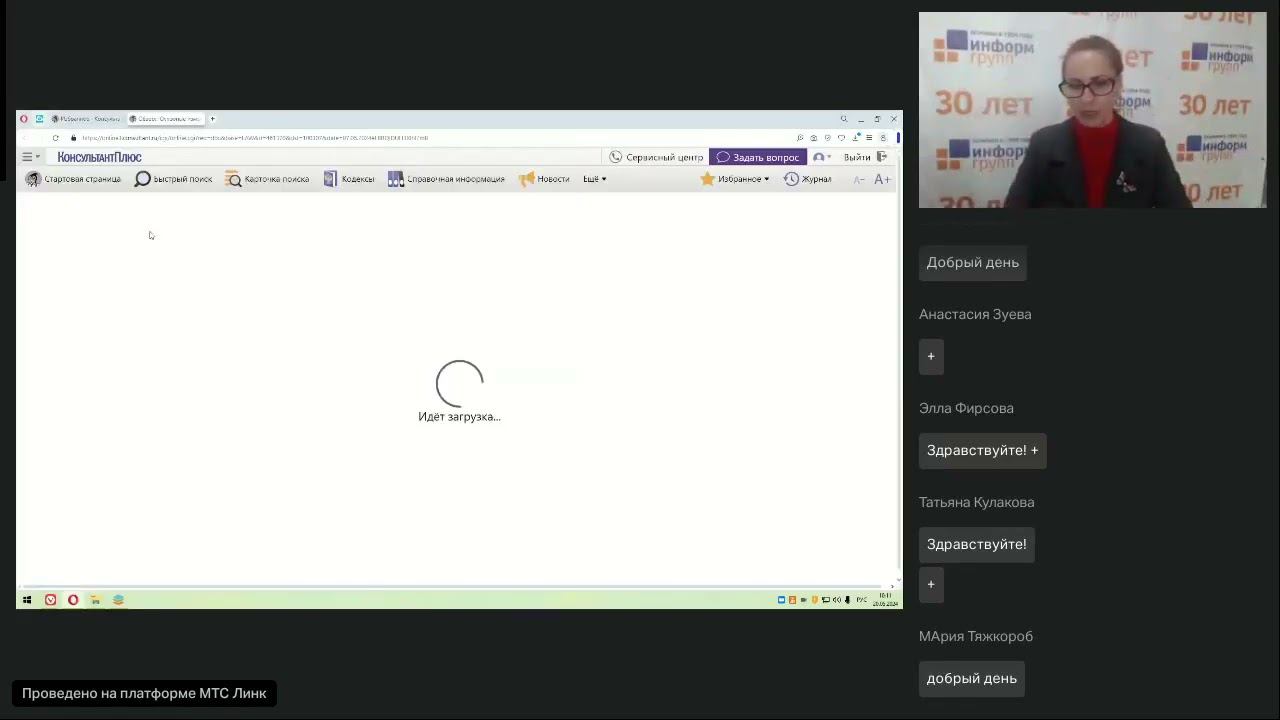The image size is (1280, 720).
Task: Increase font size with A+ button
Action: click(x=882, y=179)
